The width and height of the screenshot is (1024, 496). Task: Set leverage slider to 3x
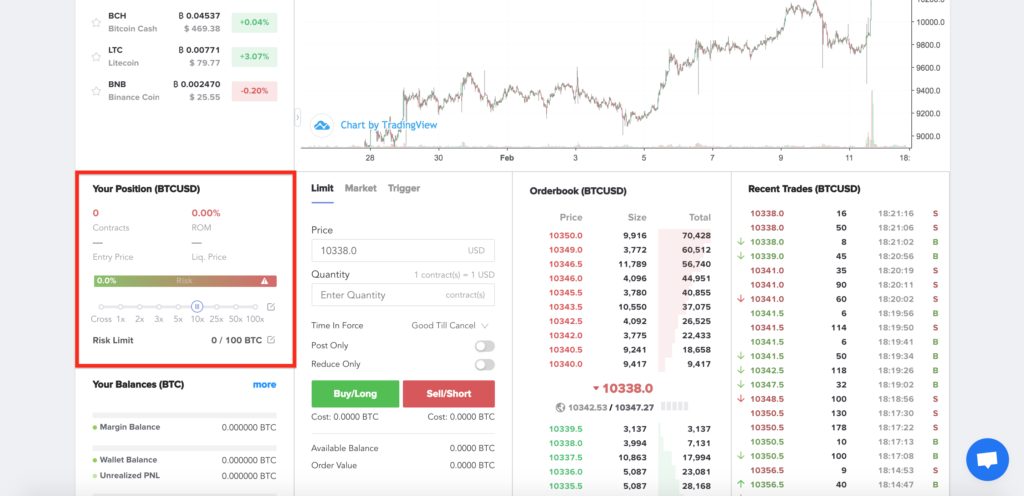tap(159, 307)
